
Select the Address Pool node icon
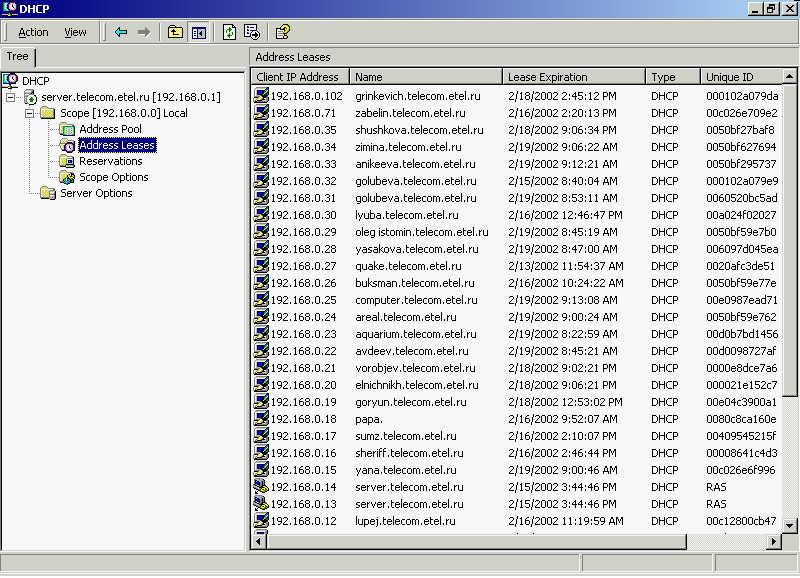coord(67,129)
